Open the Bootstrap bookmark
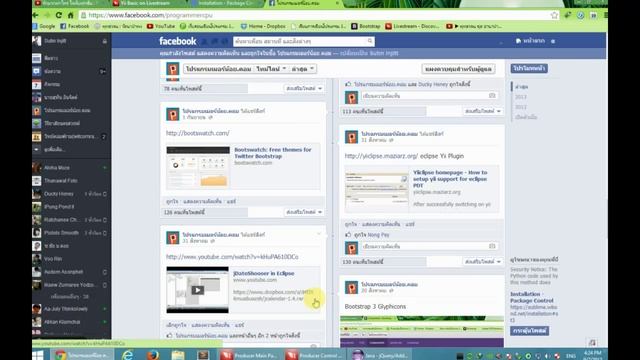Screen dimensions: 640x360 366,26
